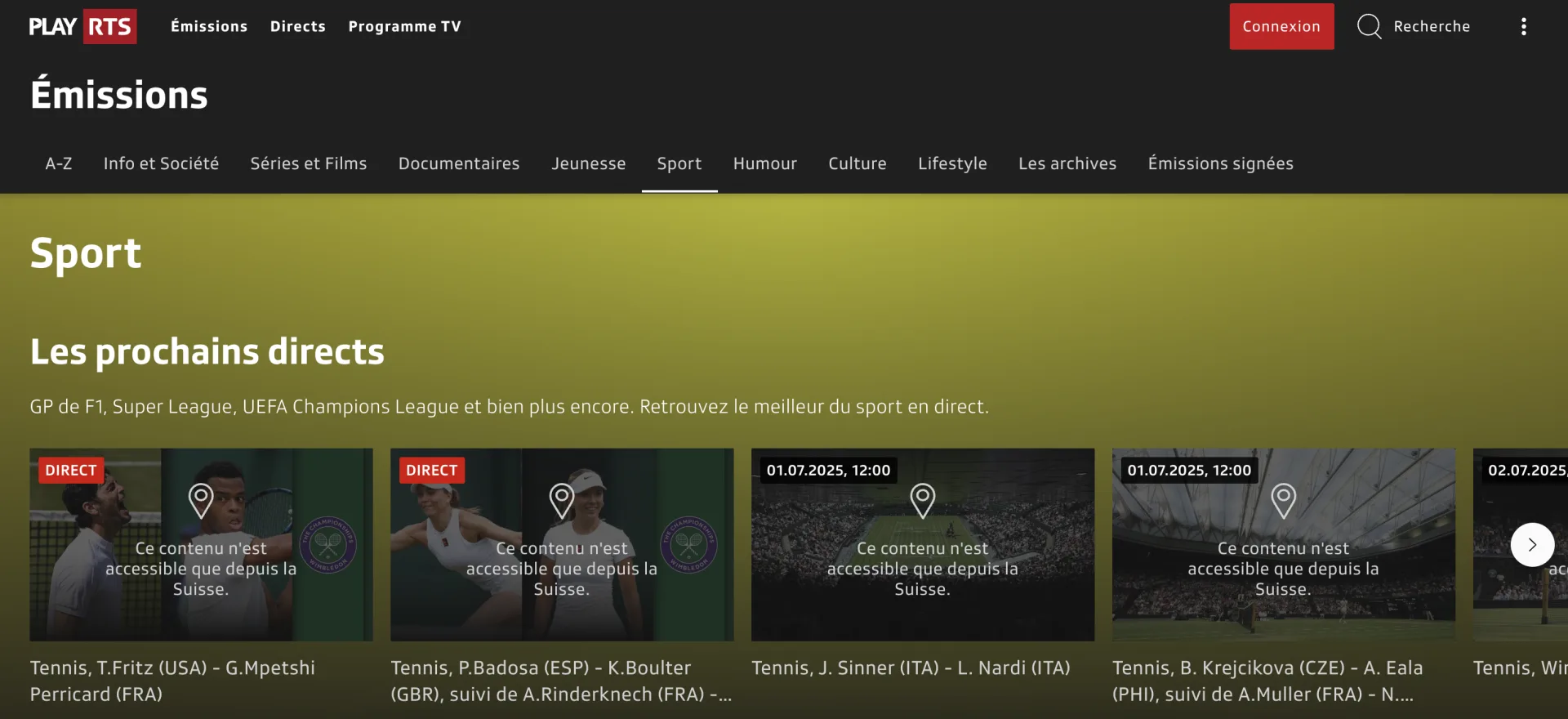Click Wimbledon logo on P.Badosa thumbnail
1568x719 pixels.
[x=689, y=544]
